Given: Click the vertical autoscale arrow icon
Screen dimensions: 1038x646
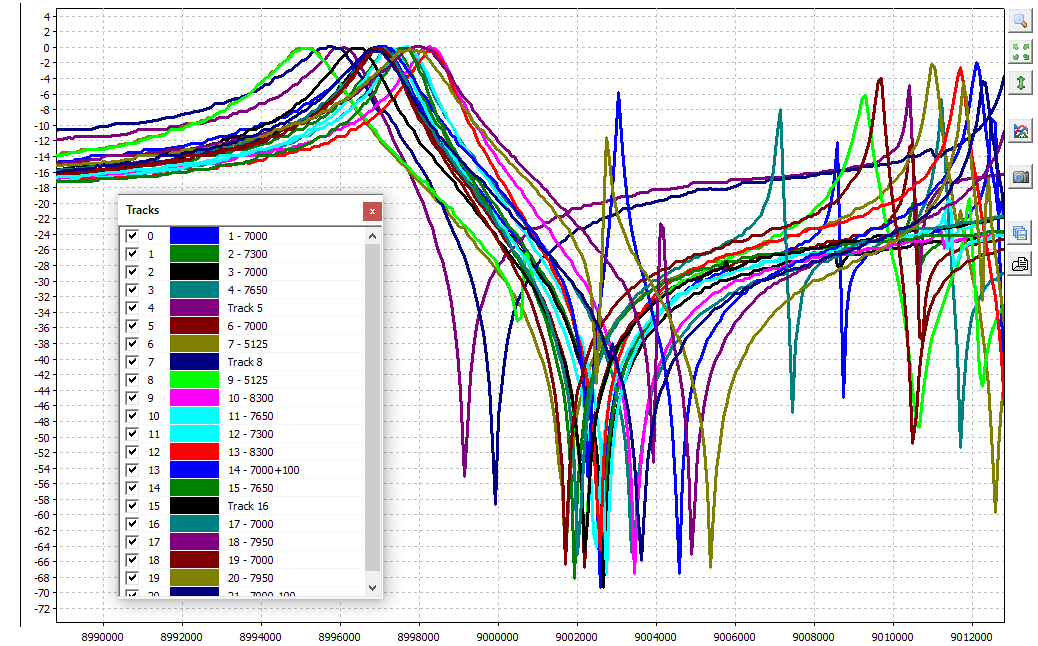Looking at the screenshot, I should click(x=1020, y=82).
